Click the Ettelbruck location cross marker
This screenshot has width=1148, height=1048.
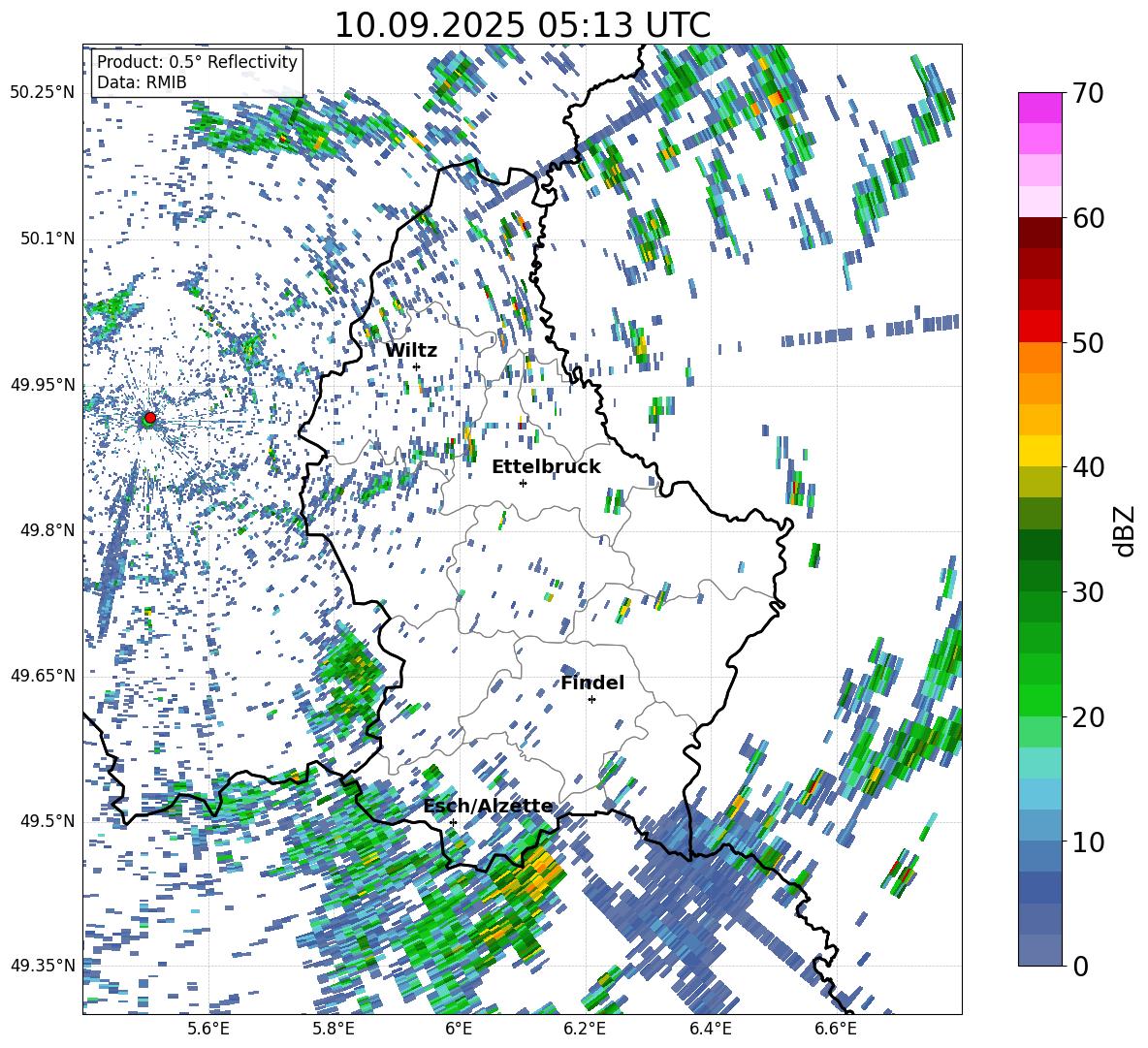pos(523,483)
